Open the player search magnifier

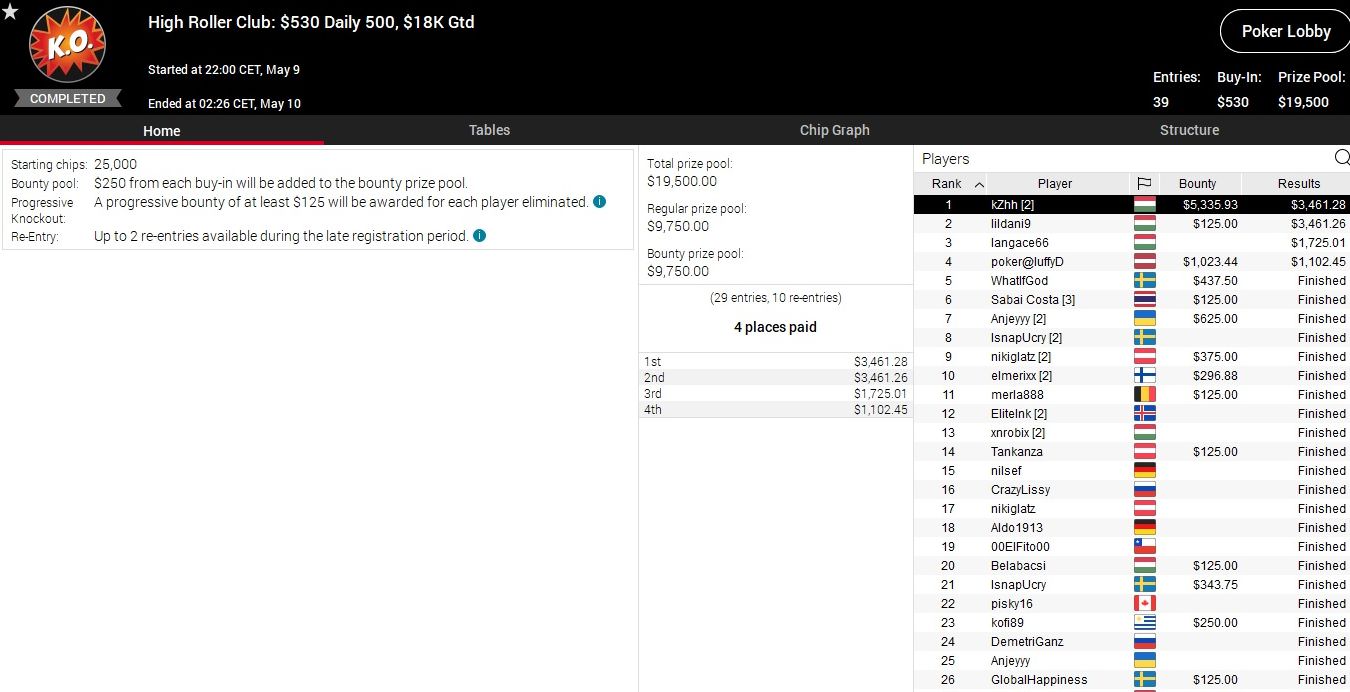click(x=1341, y=158)
